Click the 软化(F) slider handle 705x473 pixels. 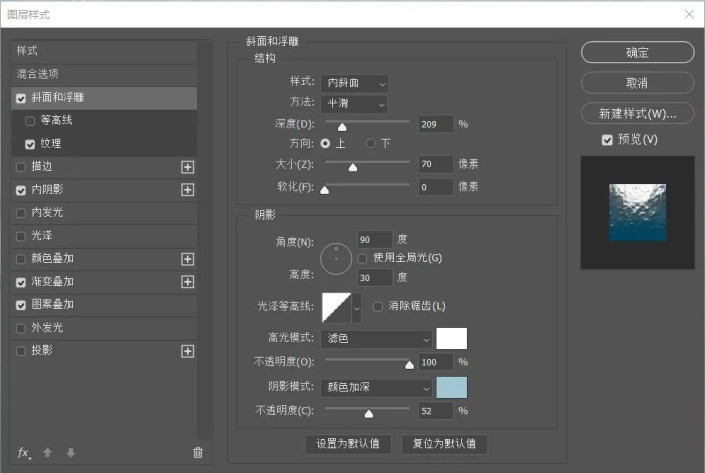click(x=325, y=190)
